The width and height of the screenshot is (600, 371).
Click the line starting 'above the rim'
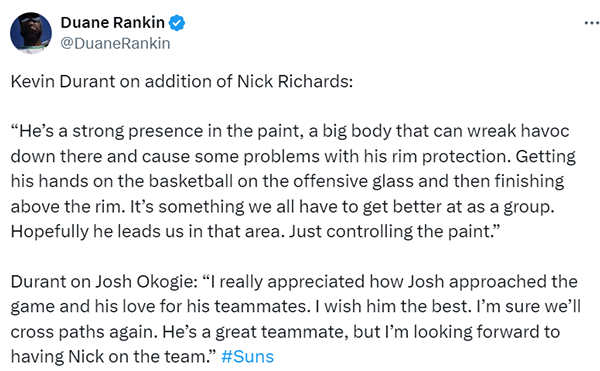pyautogui.click(x=282, y=207)
